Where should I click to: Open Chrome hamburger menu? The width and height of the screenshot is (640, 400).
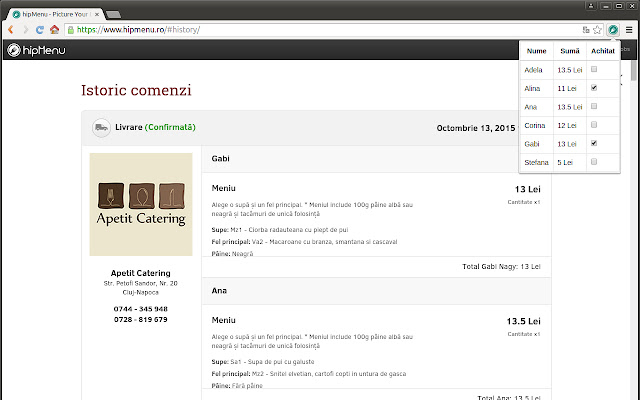click(x=629, y=29)
